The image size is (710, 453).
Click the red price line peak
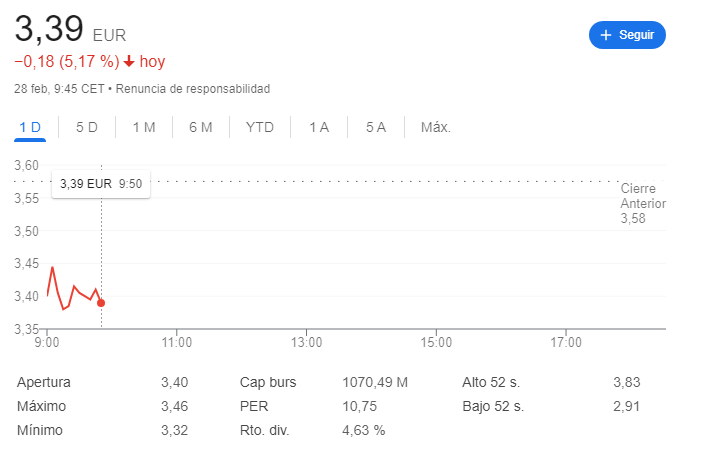pos(53,268)
